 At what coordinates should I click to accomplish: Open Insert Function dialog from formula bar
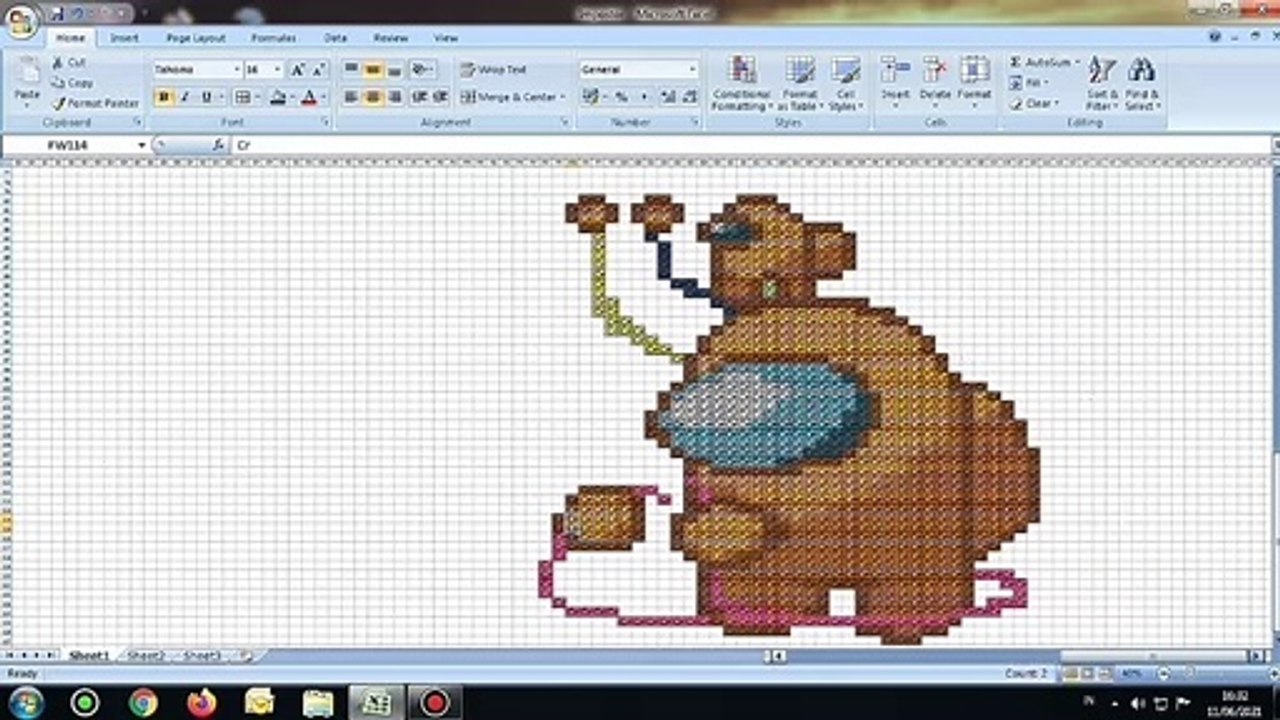click(218, 145)
